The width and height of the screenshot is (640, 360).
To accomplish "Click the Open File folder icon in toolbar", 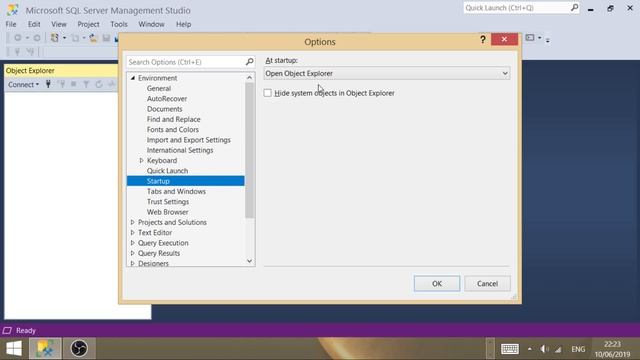I will pos(93,38).
